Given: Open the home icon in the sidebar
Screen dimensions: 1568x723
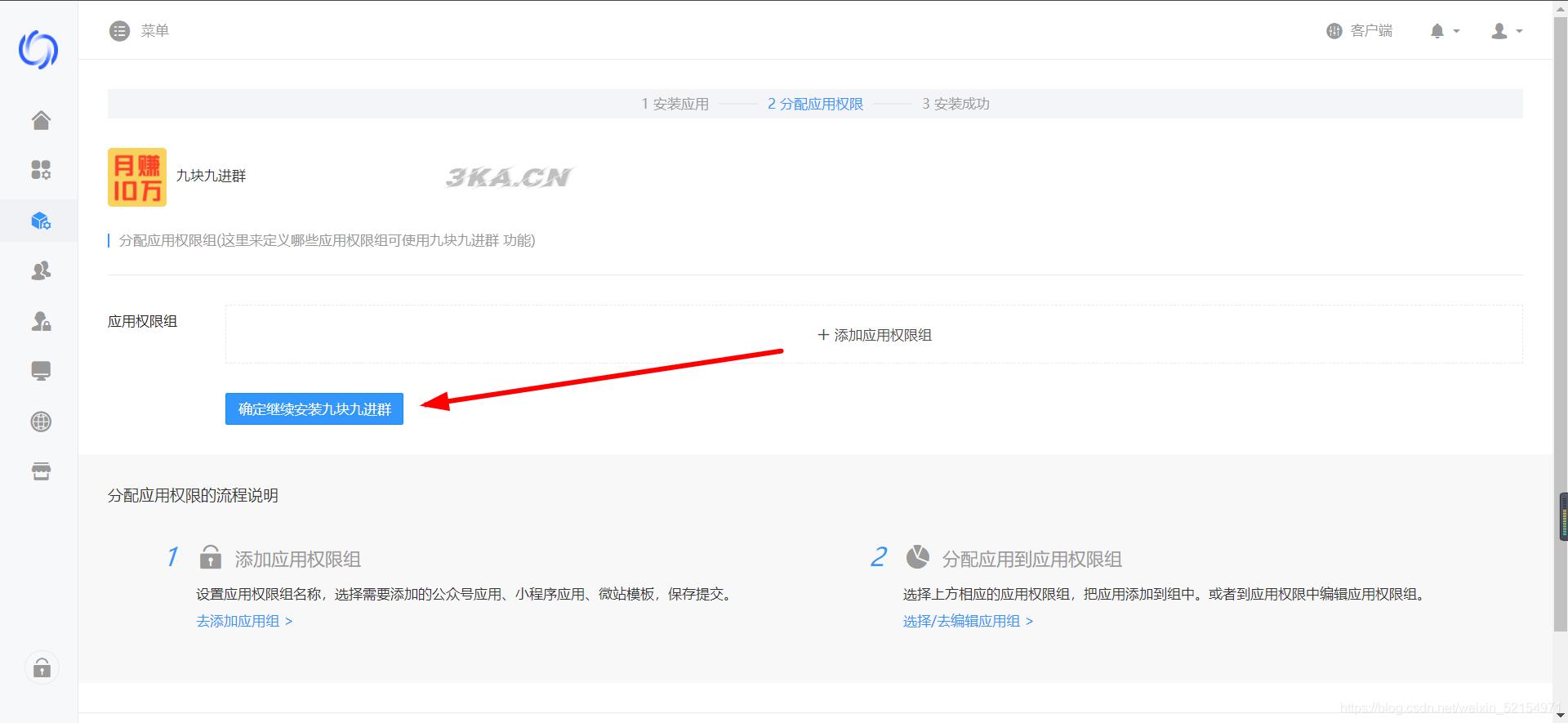Looking at the screenshot, I should 41,120.
